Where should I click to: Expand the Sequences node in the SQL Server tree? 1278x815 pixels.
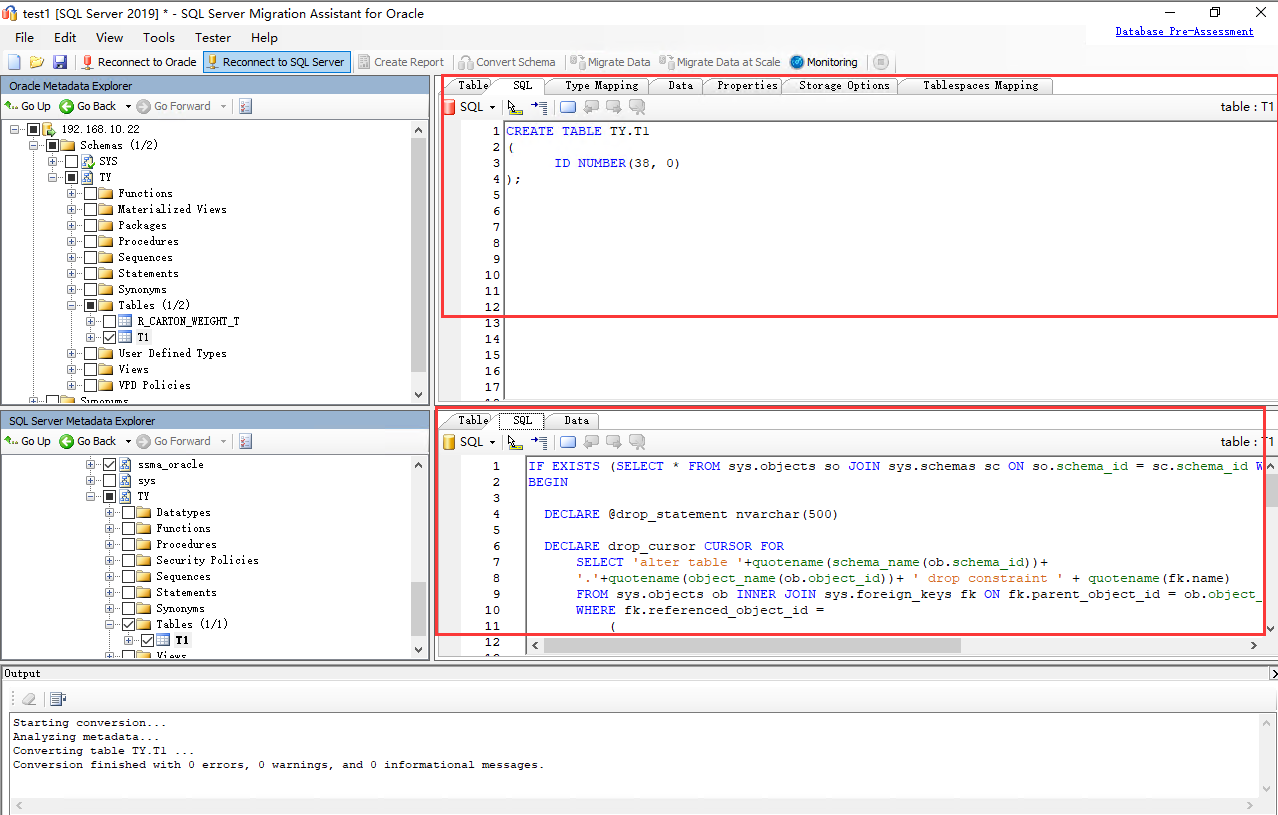110,576
